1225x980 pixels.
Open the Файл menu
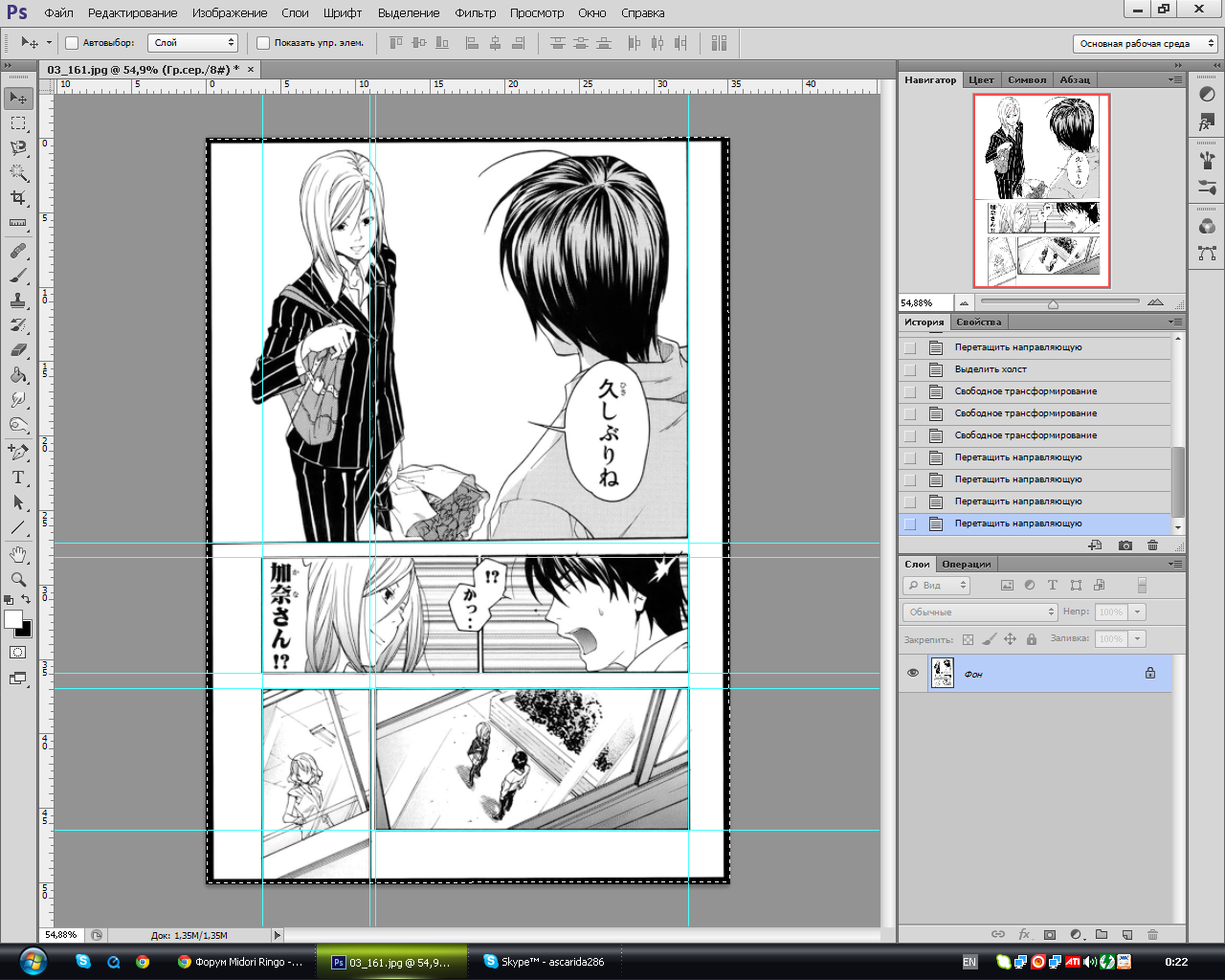point(58,13)
